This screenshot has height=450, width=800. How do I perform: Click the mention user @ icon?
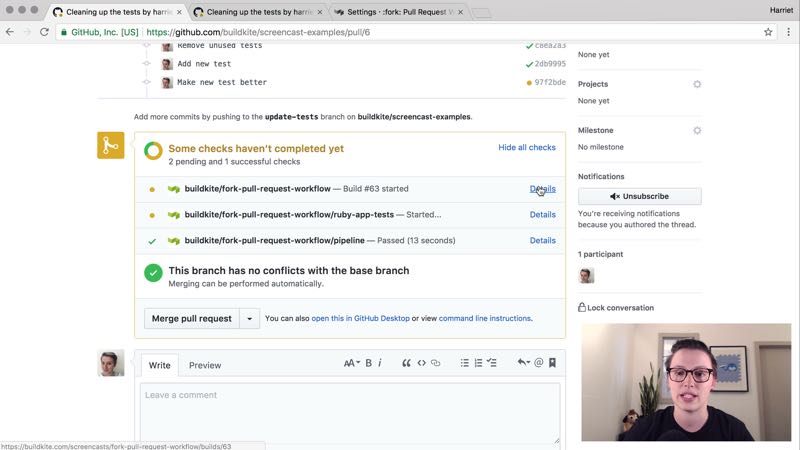point(538,363)
